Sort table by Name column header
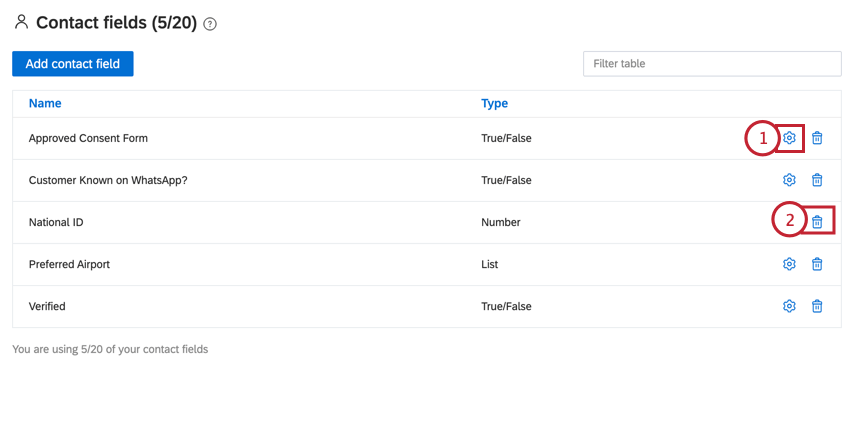The width and height of the screenshot is (850, 425). pyautogui.click(x=45, y=103)
